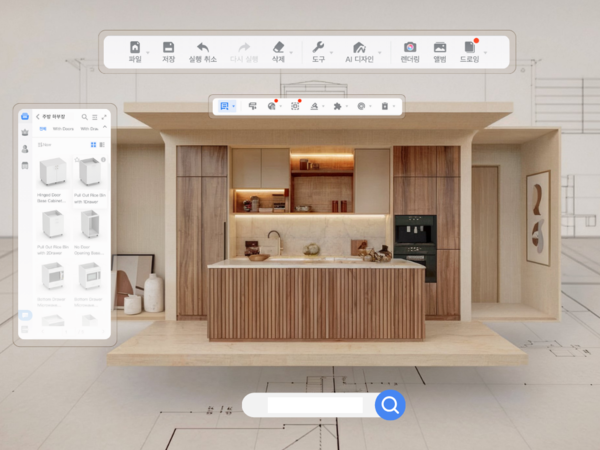Open the 드로잉 (Drawing) document tool
The height and width of the screenshot is (450, 600).
tap(468, 50)
